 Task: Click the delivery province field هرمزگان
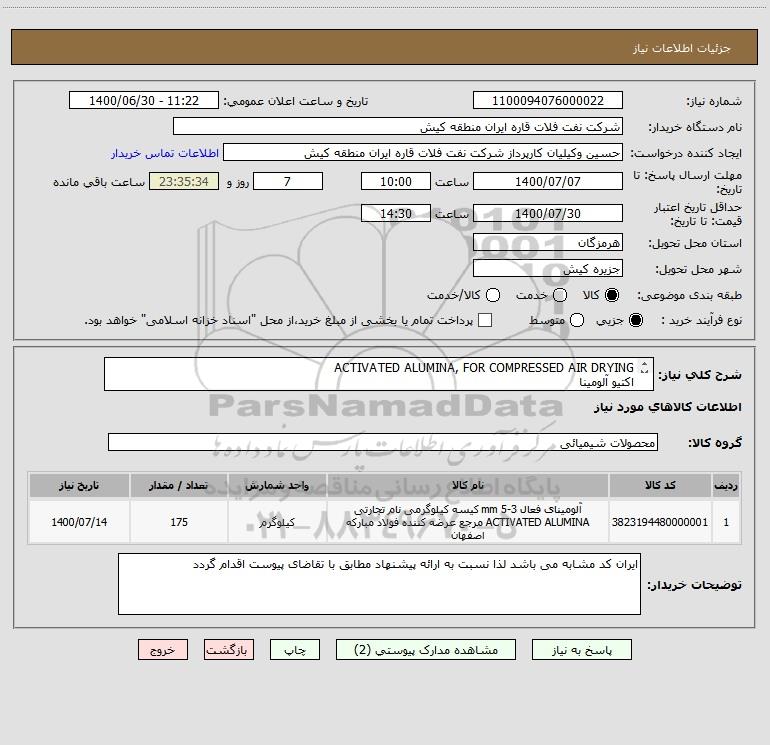(548, 242)
